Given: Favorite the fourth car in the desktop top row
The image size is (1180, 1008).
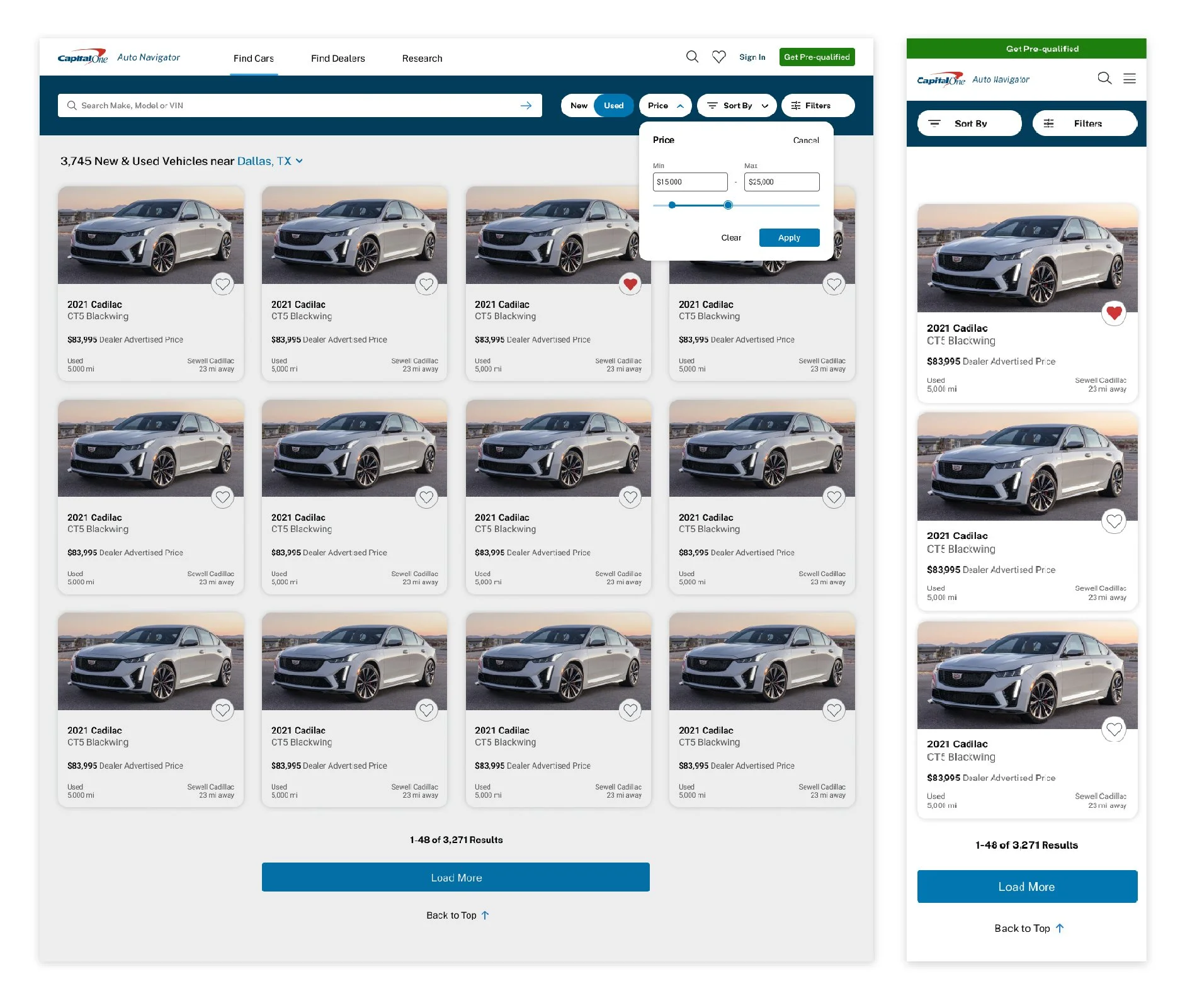Looking at the screenshot, I should 834,284.
